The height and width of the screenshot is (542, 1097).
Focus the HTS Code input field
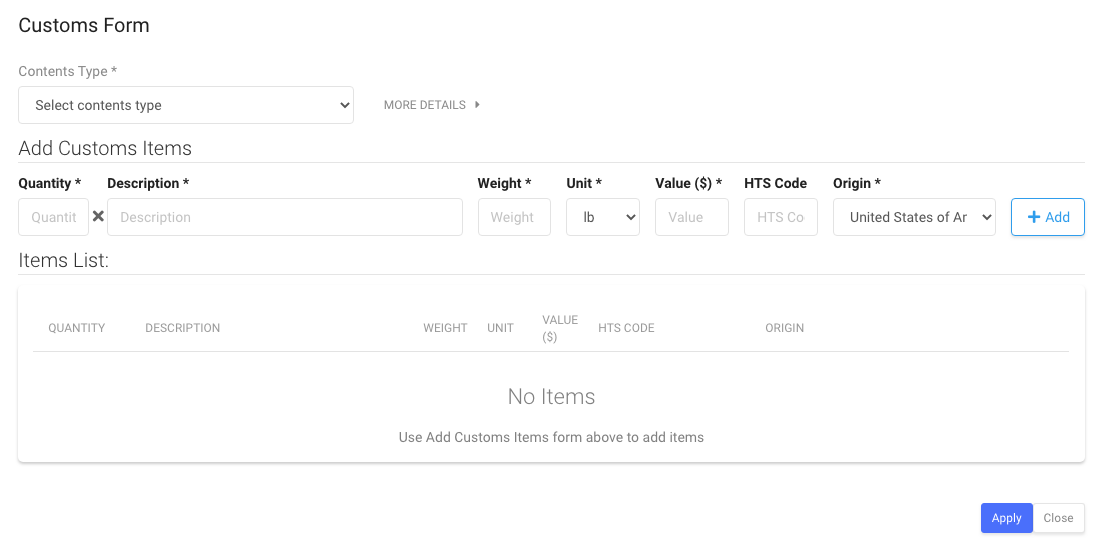(780, 217)
